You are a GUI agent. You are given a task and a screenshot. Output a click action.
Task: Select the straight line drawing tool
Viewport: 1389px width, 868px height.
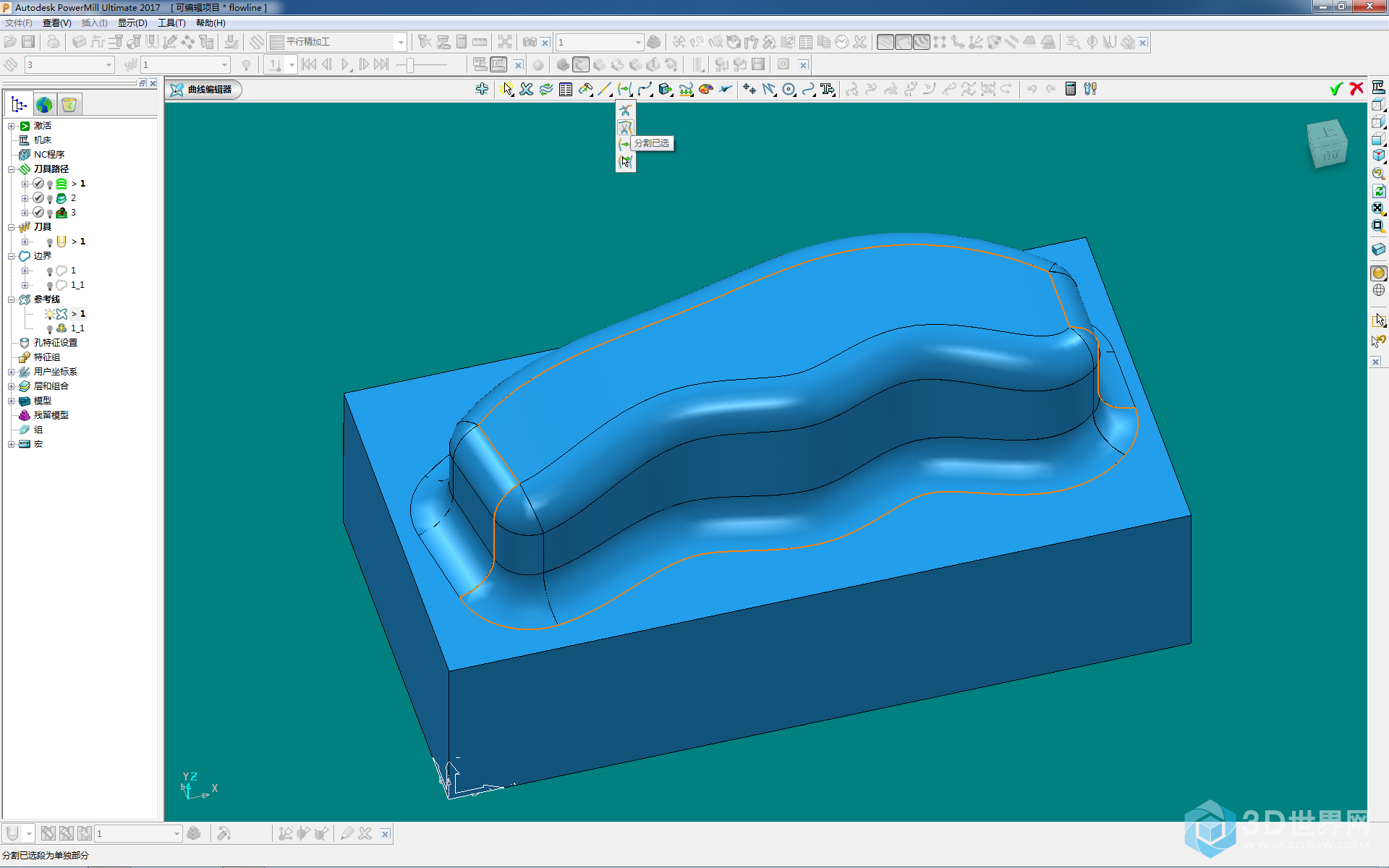605,89
